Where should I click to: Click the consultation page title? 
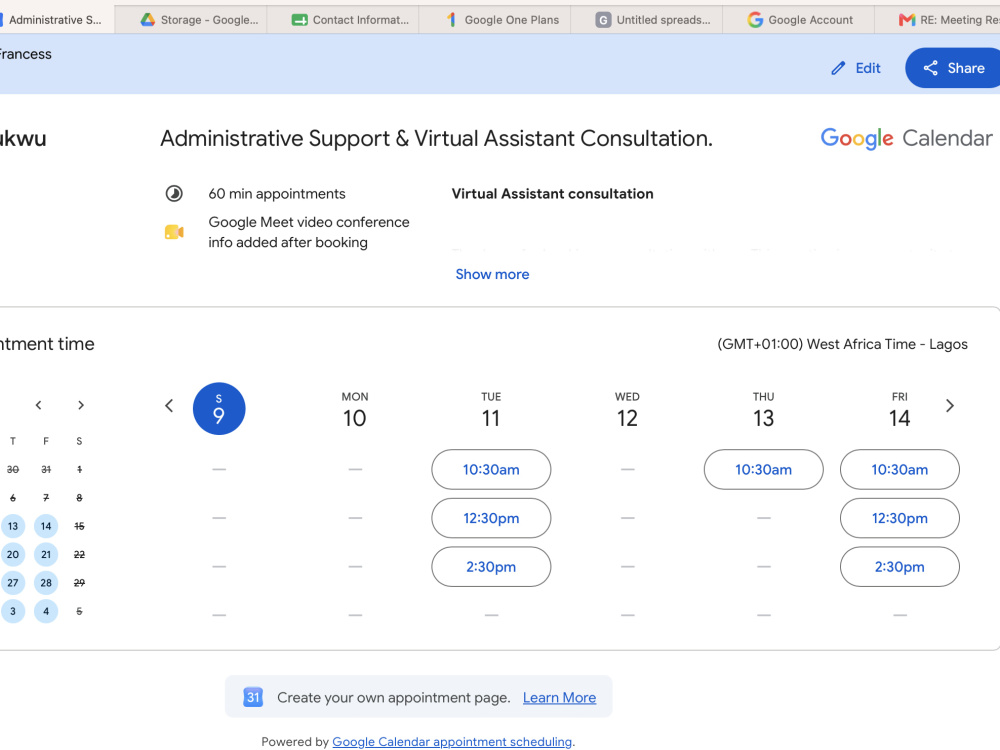436,138
